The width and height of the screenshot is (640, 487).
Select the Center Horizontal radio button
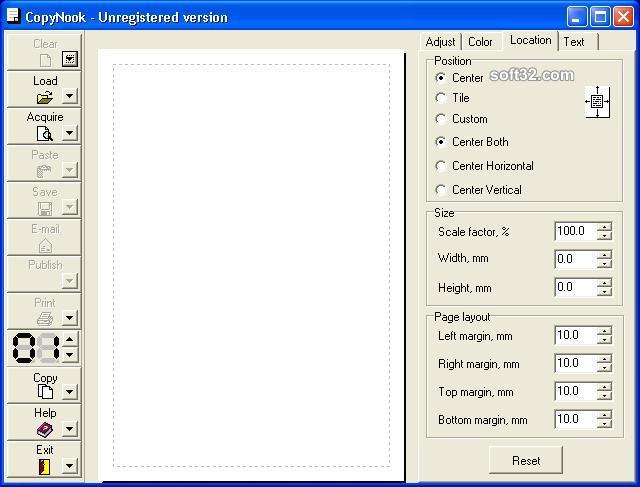click(x=440, y=166)
